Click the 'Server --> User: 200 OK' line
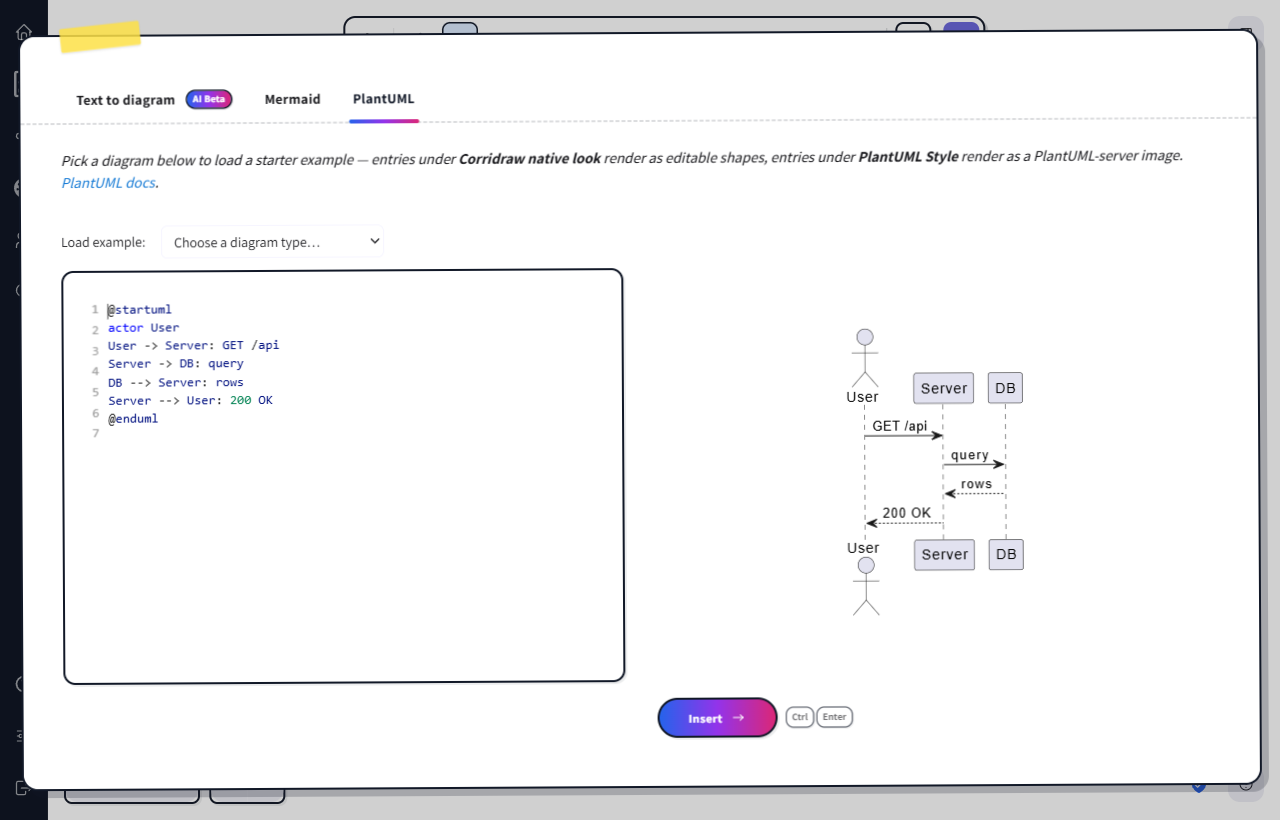The height and width of the screenshot is (820, 1280). 190,400
